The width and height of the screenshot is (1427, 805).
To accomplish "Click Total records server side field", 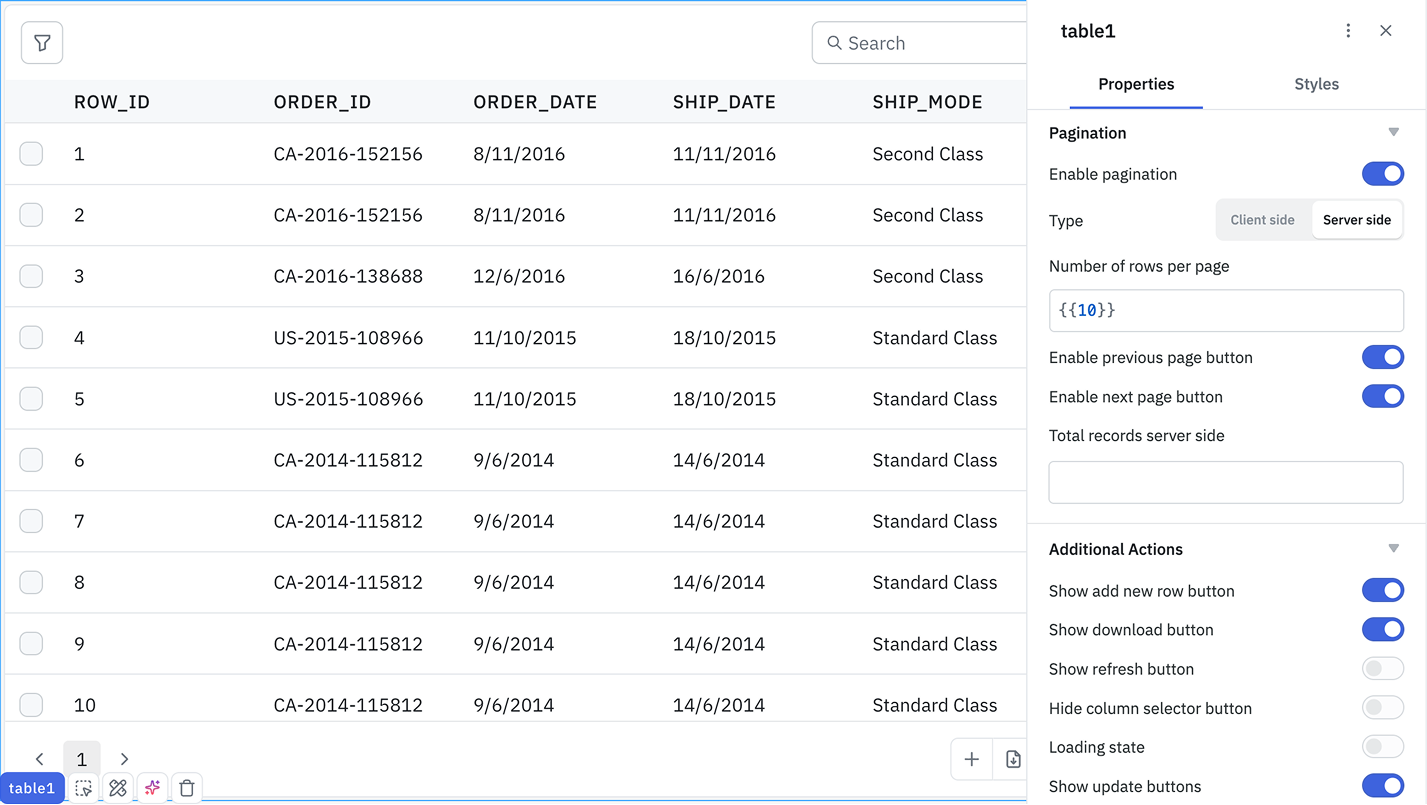I will (1226, 482).
